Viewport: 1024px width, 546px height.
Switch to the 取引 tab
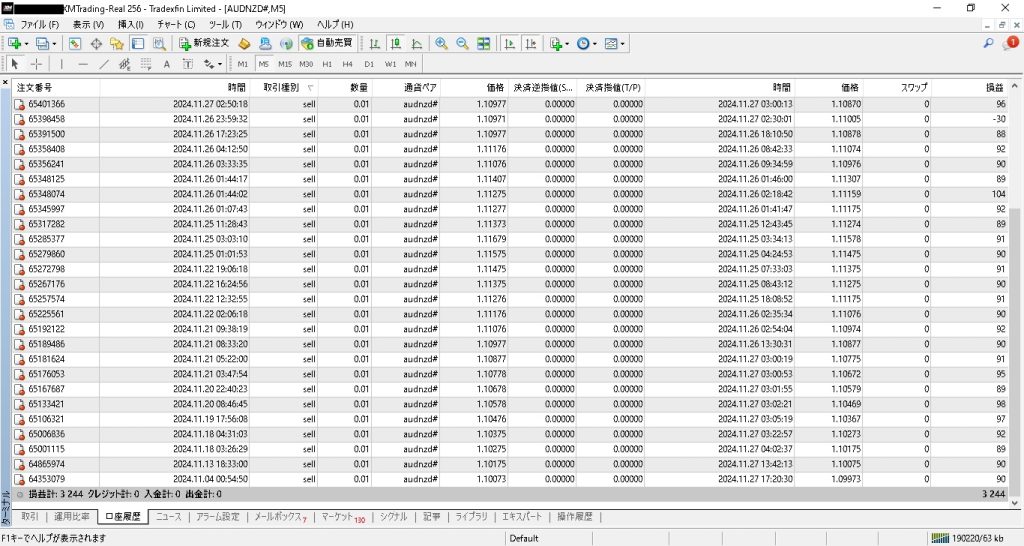click(30, 517)
